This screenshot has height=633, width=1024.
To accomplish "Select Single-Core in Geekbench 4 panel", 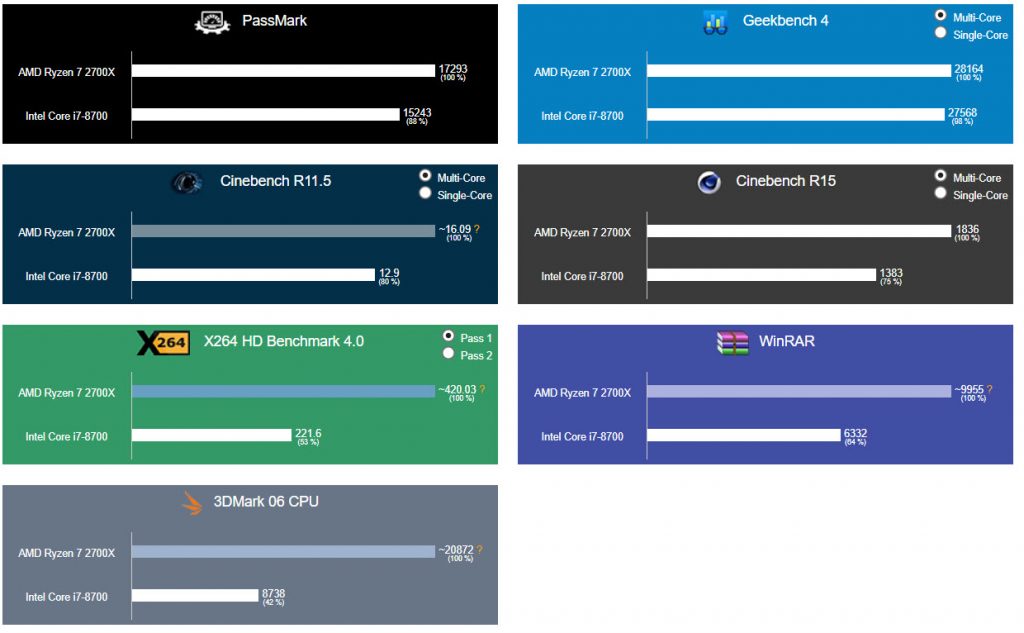I will point(940,33).
